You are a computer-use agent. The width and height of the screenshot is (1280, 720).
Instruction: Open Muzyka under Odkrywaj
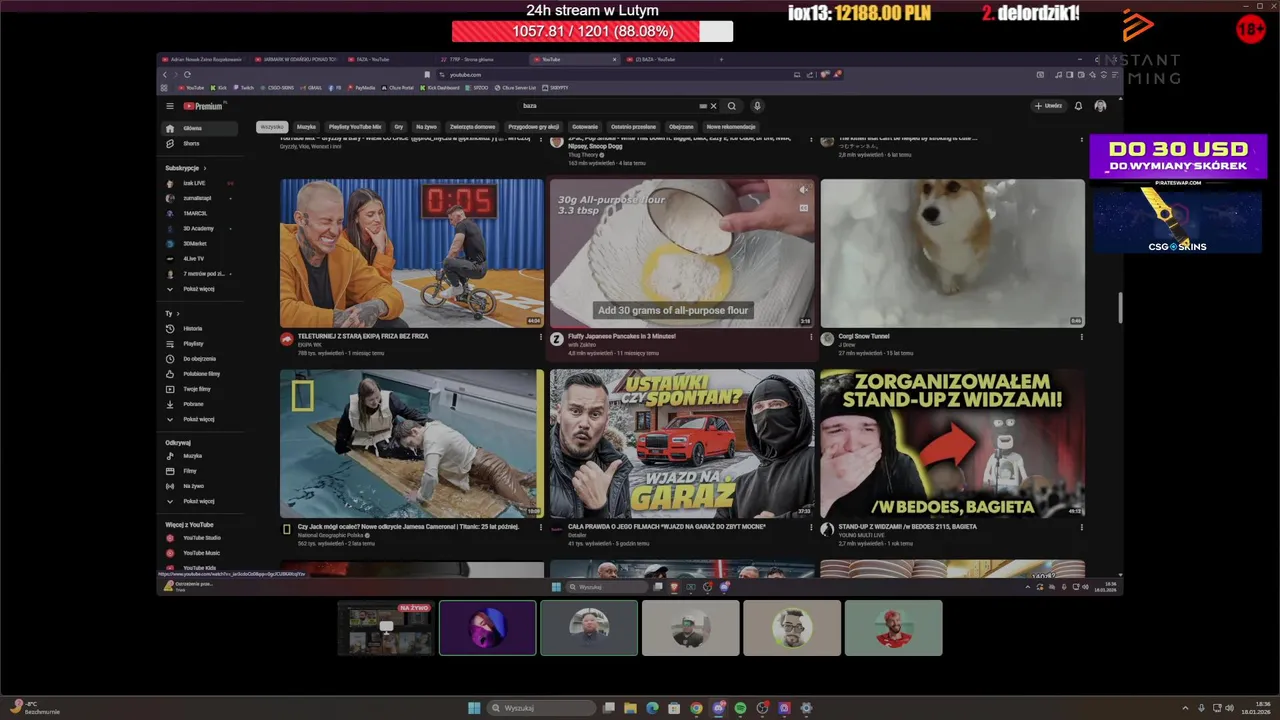pyautogui.click(x=201, y=456)
